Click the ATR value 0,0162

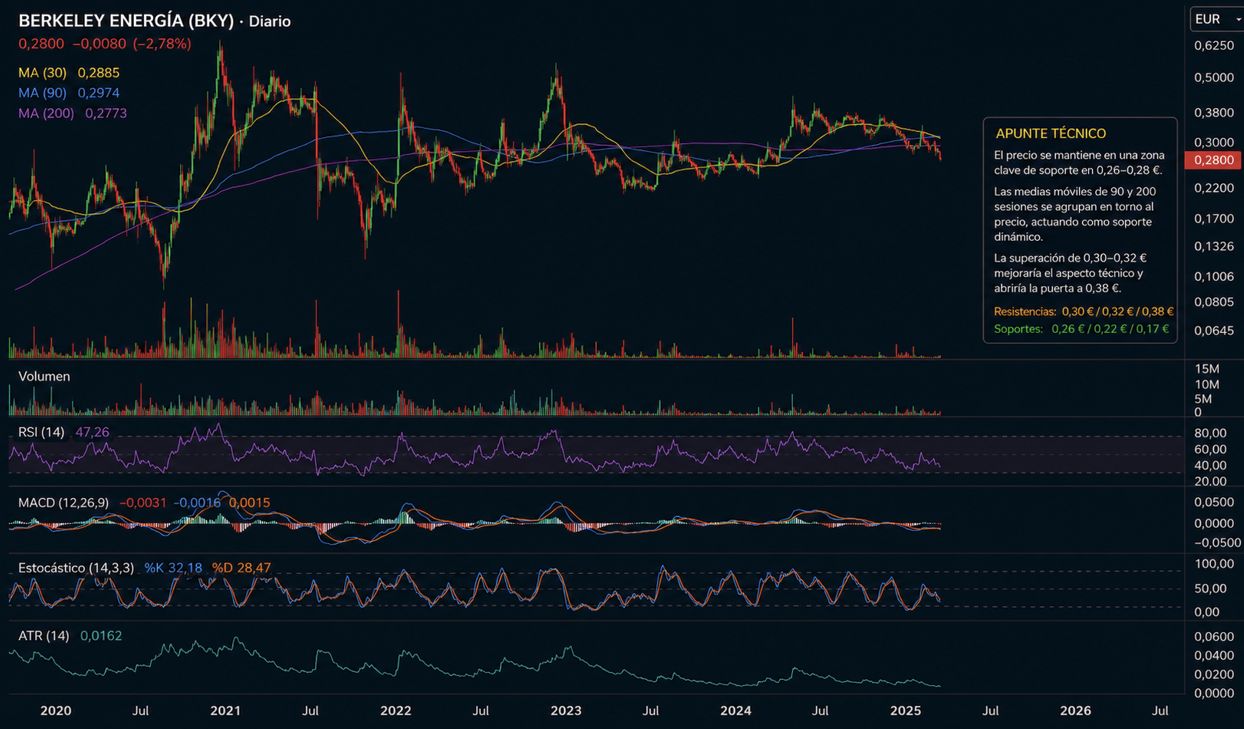click(101, 635)
